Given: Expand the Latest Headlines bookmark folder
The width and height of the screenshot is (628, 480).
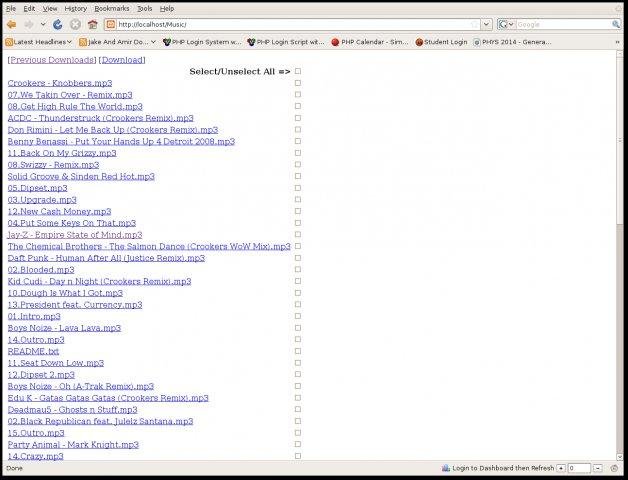Looking at the screenshot, I should 69,42.
